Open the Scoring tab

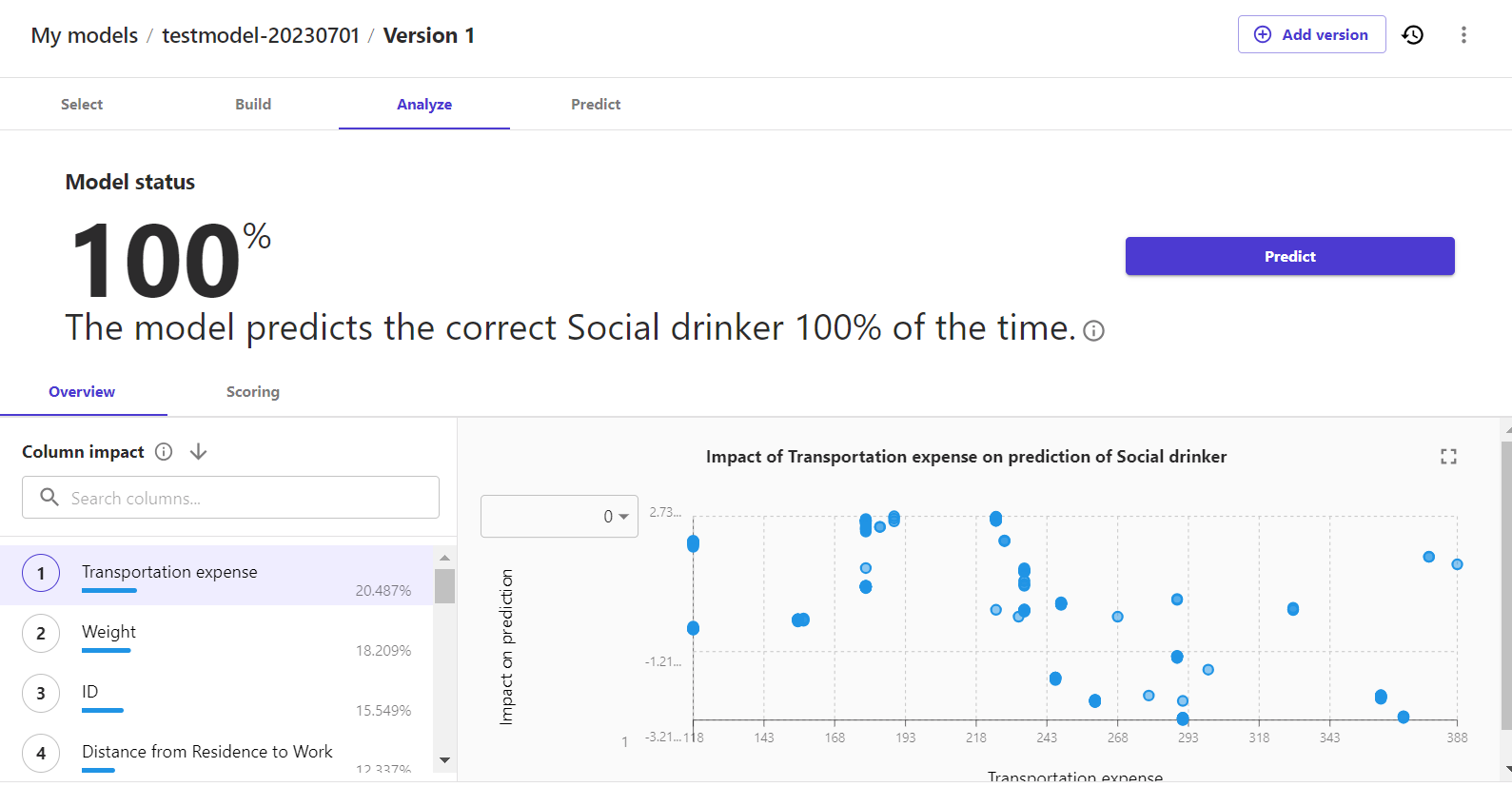253,392
